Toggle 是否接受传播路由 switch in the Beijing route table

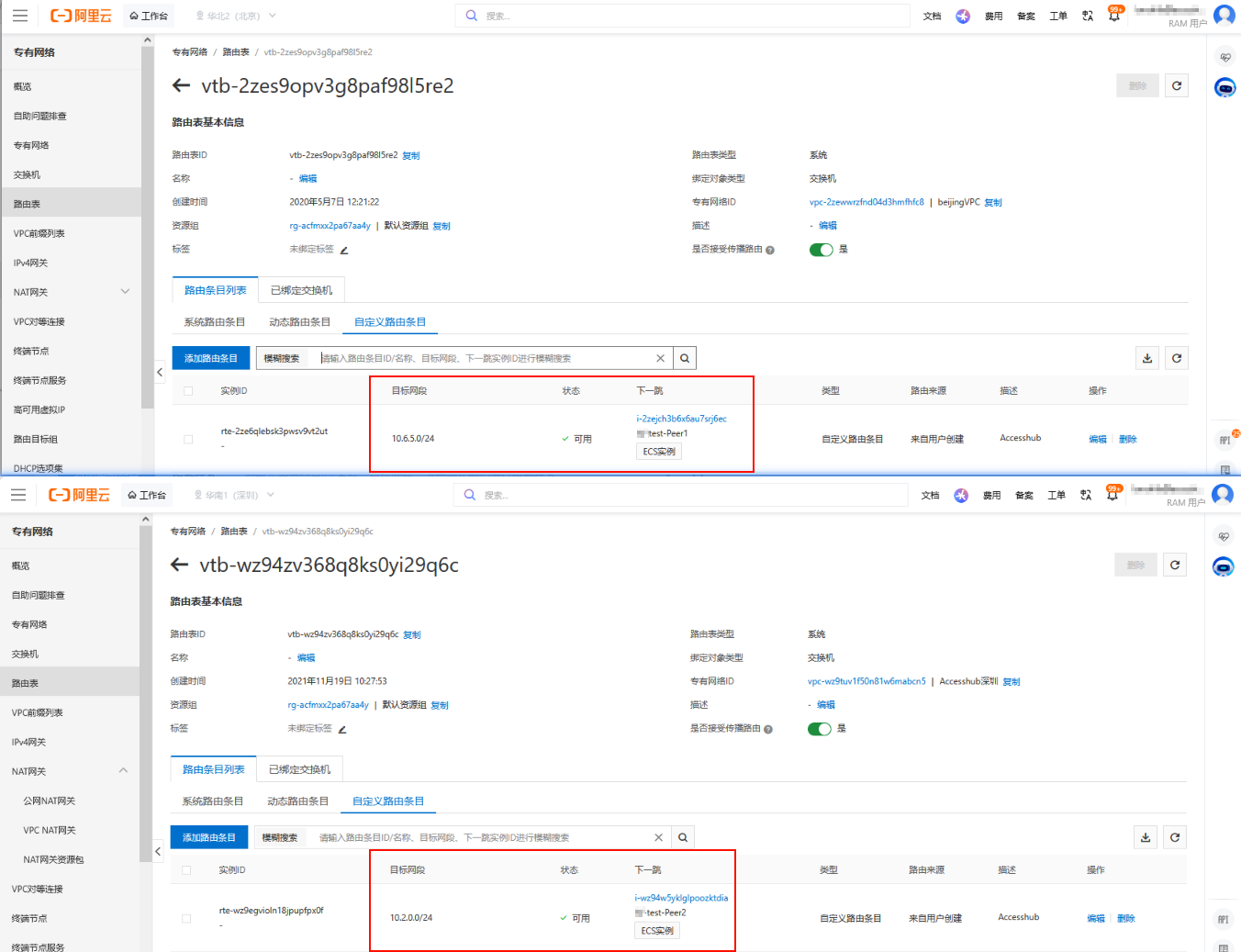tap(821, 250)
